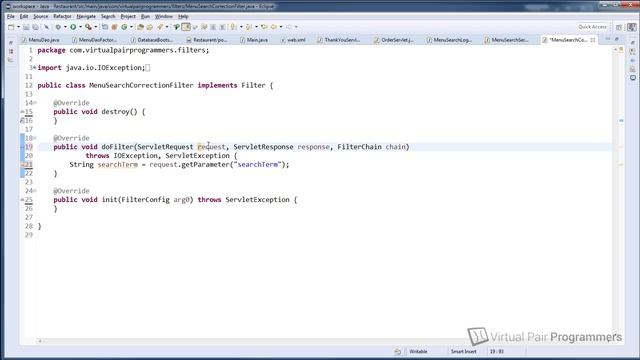Open the Search toolbar dropdown arrow
This screenshot has width=640, height=360.
[167, 27]
